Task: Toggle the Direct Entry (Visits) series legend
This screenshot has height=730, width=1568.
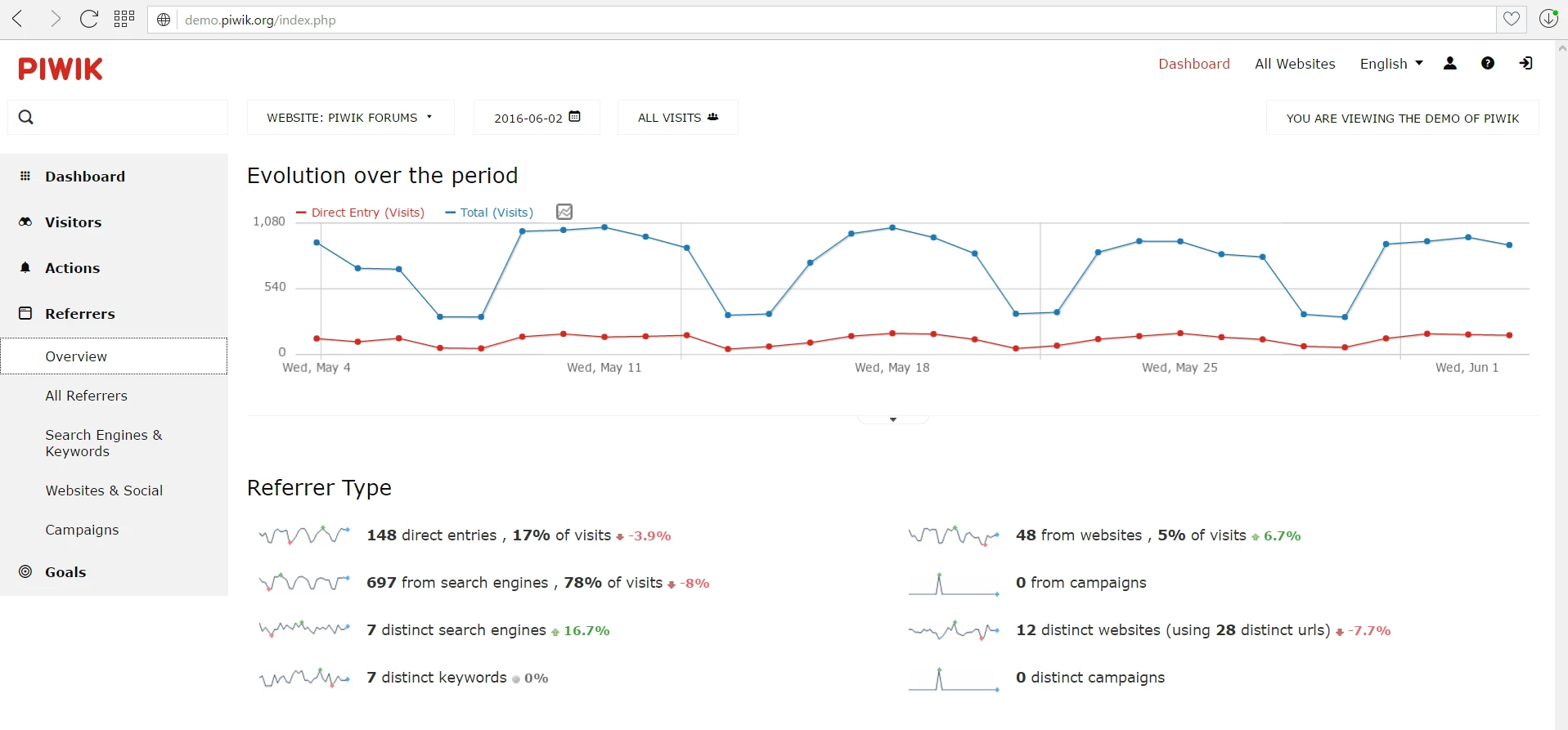Action: pyautogui.click(x=362, y=212)
